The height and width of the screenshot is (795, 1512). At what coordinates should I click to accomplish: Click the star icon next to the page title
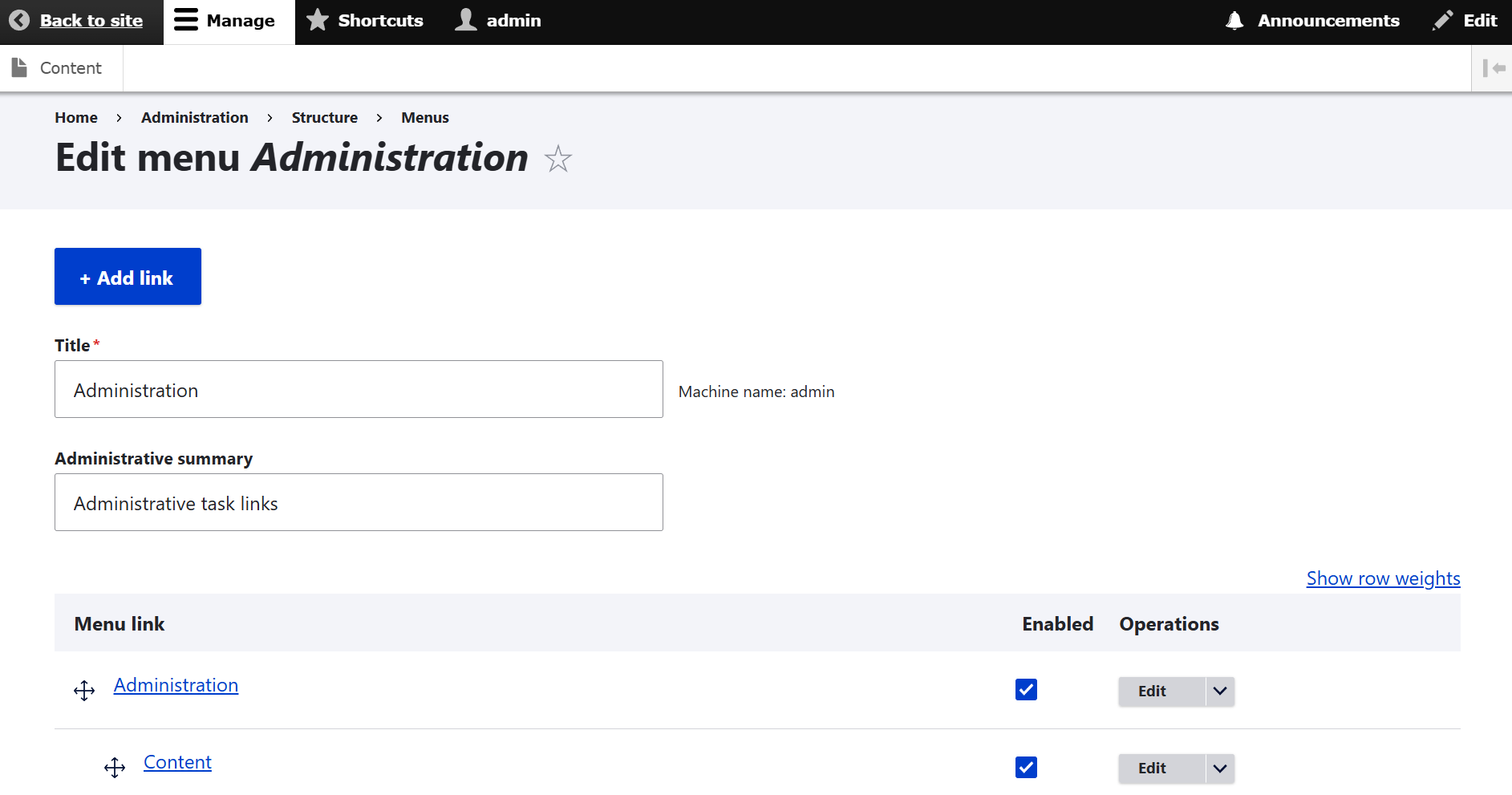pyautogui.click(x=557, y=160)
